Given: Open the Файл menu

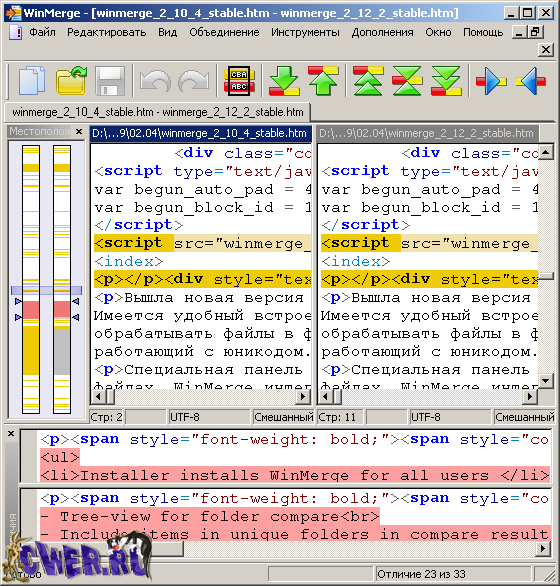Looking at the screenshot, I should (43, 33).
